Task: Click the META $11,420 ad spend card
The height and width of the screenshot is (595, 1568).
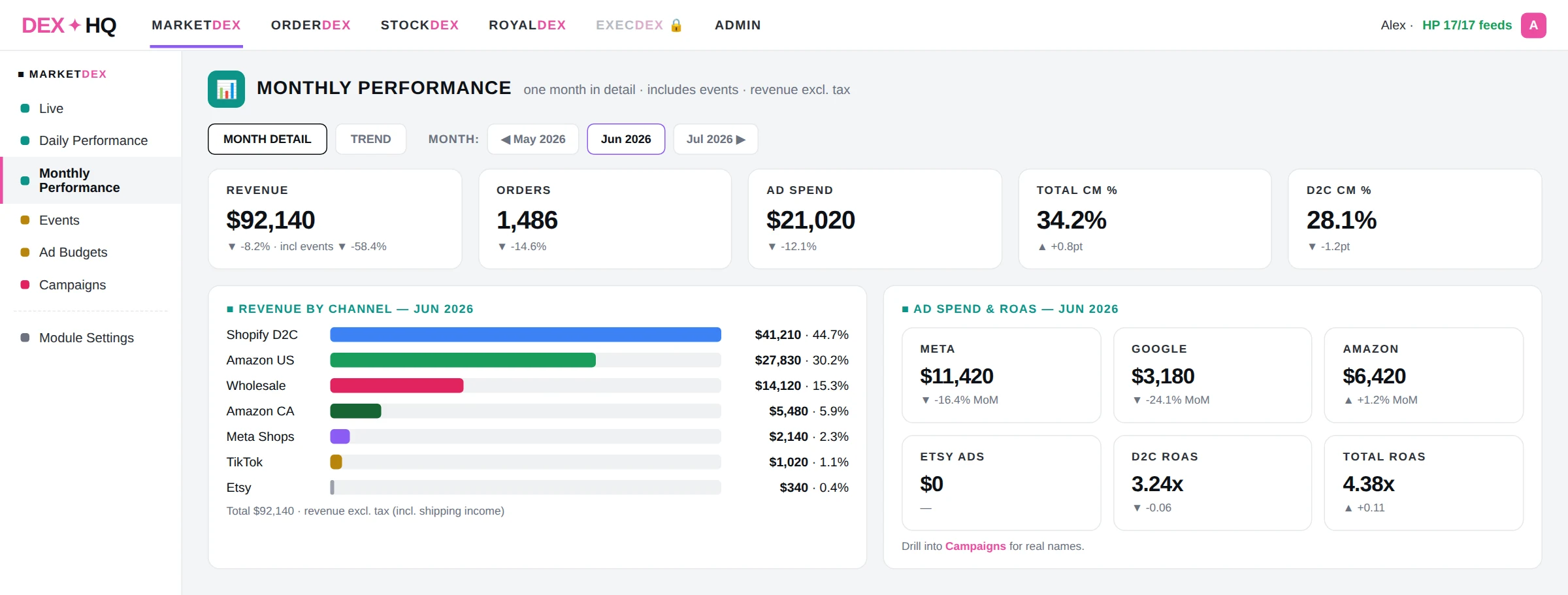Action: [x=1001, y=375]
